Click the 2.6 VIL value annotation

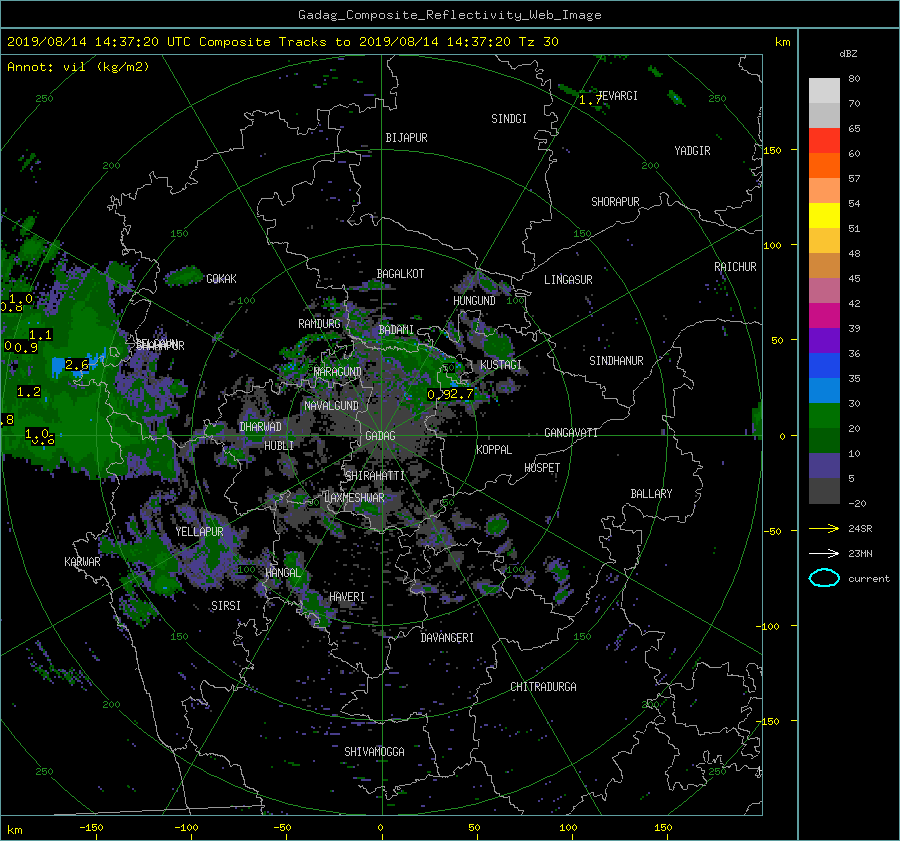point(76,365)
